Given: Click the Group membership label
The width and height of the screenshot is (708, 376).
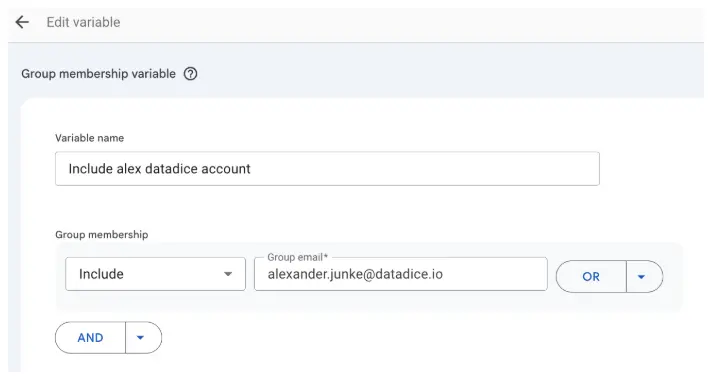Looking at the screenshot, I should point(102,235).
